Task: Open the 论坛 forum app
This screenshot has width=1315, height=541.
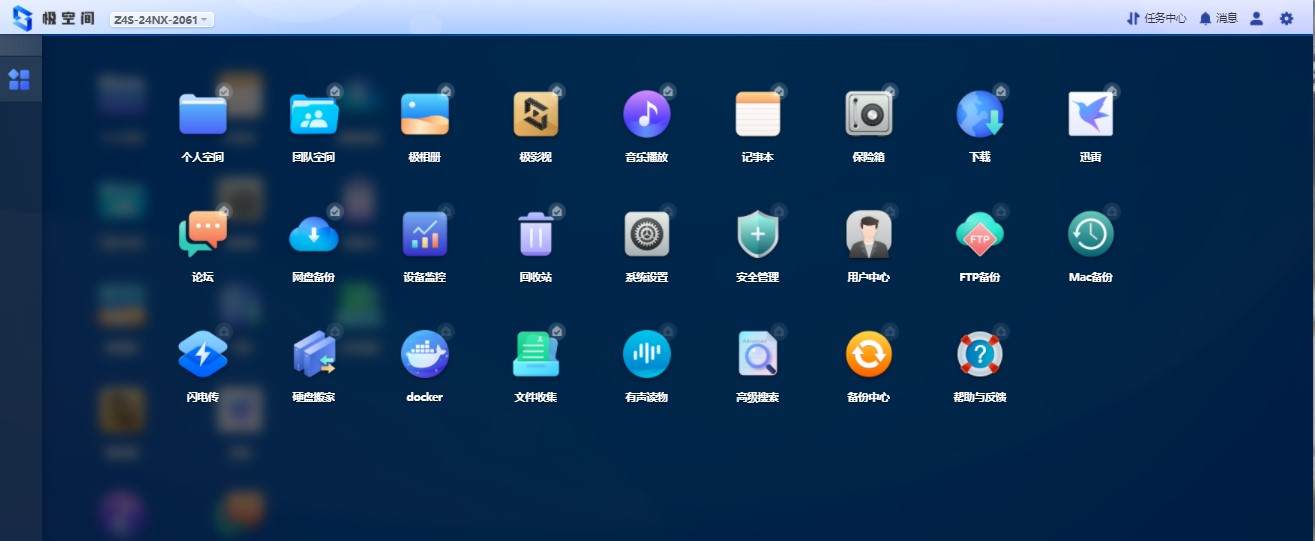Action: [203, 234]
